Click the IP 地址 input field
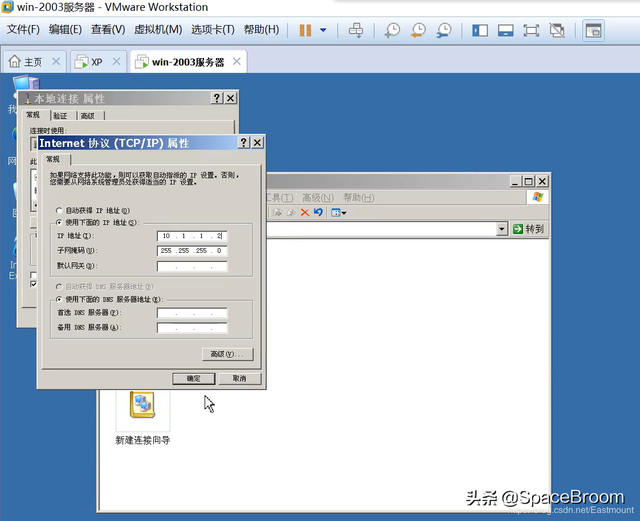This screenshot has width=640, height=521. point(192,236)
